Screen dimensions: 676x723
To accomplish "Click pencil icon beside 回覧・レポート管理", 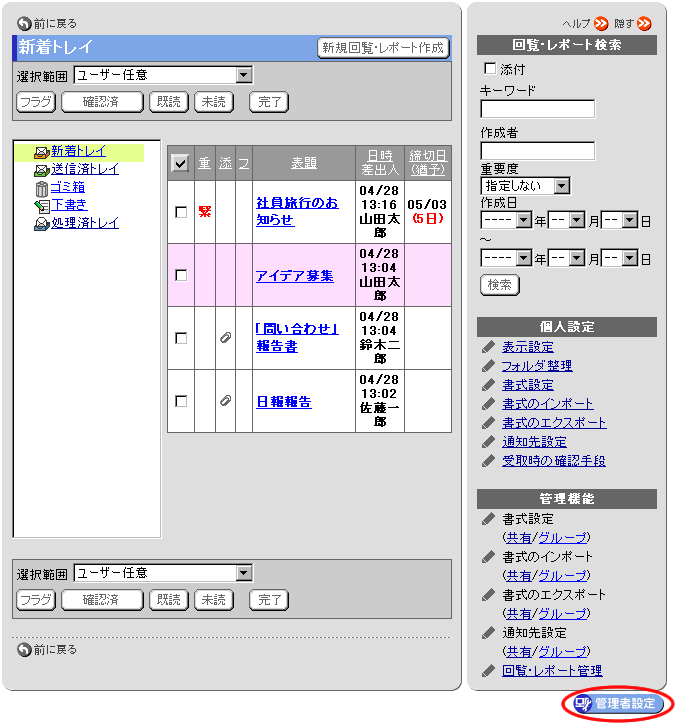I will tap(488, 671).
